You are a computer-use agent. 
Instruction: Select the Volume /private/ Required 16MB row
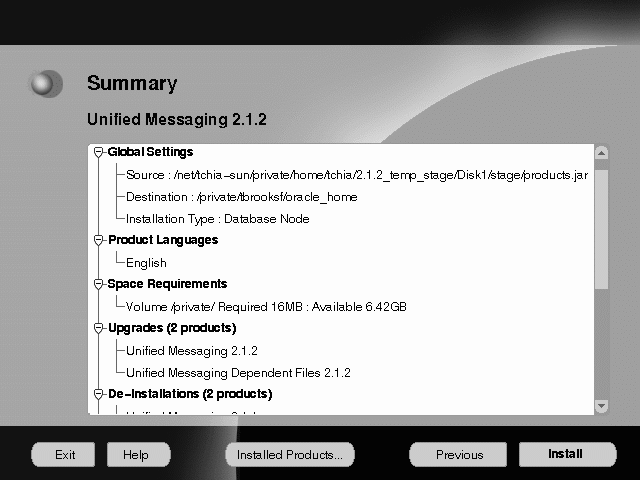[266, 307]
